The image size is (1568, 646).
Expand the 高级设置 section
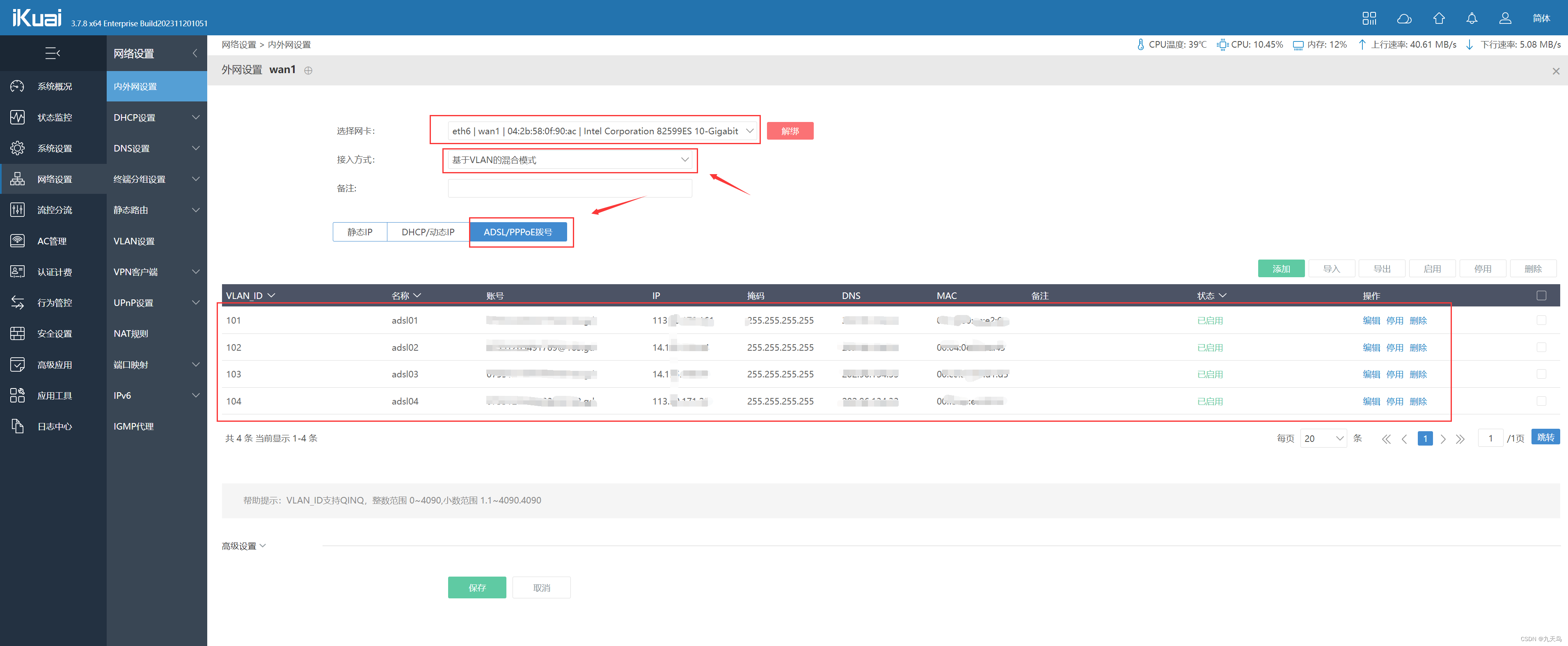243,546
